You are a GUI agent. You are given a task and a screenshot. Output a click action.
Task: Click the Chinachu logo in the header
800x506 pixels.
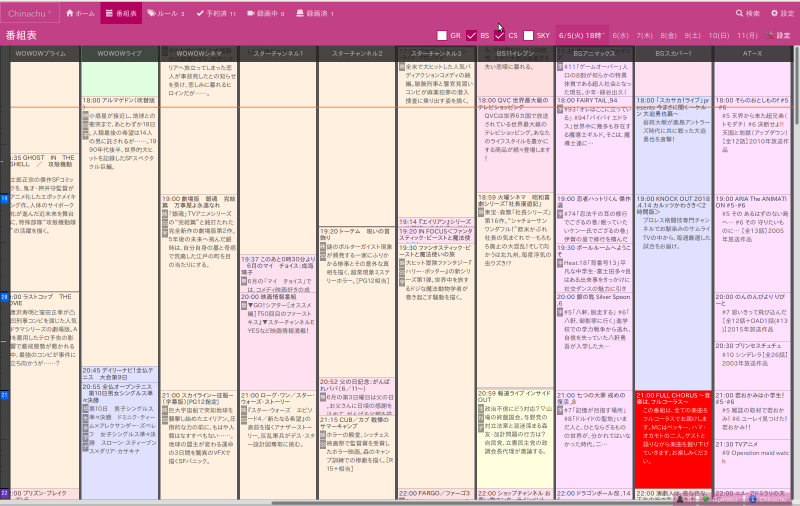click(32, 13)
